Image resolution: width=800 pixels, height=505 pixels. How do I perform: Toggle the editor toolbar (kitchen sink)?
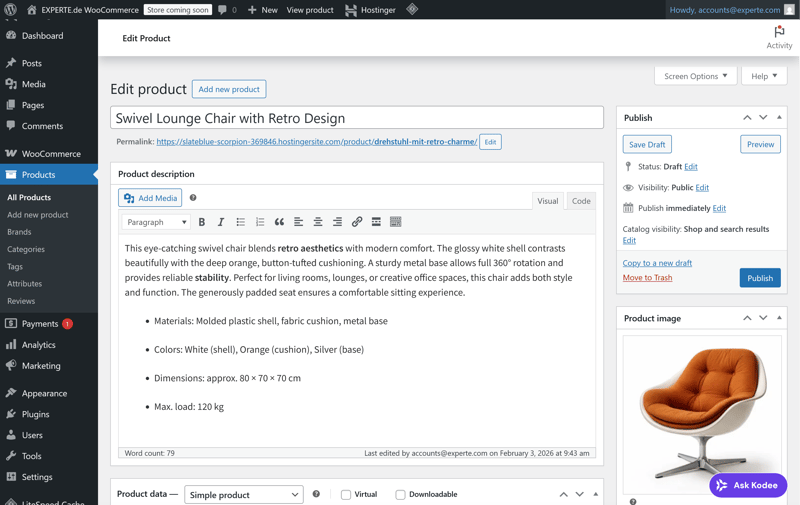(396, 222)
